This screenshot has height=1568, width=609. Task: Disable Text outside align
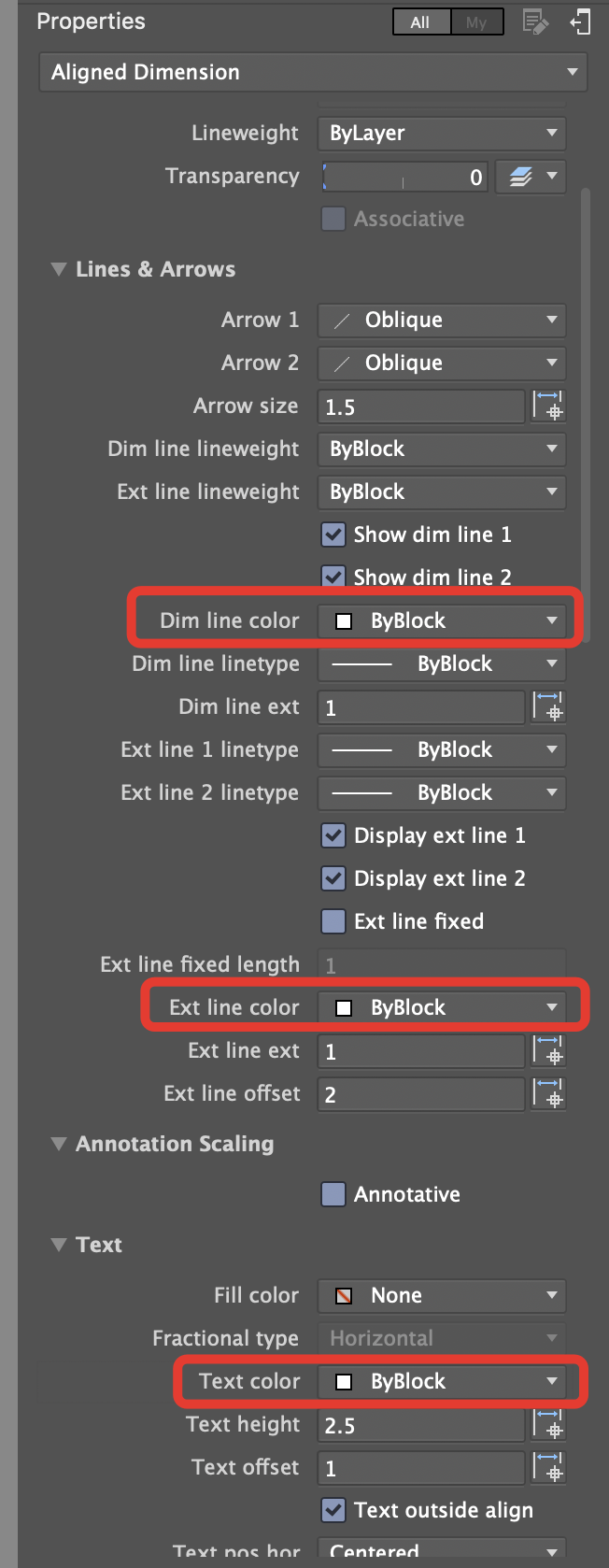333,1510
